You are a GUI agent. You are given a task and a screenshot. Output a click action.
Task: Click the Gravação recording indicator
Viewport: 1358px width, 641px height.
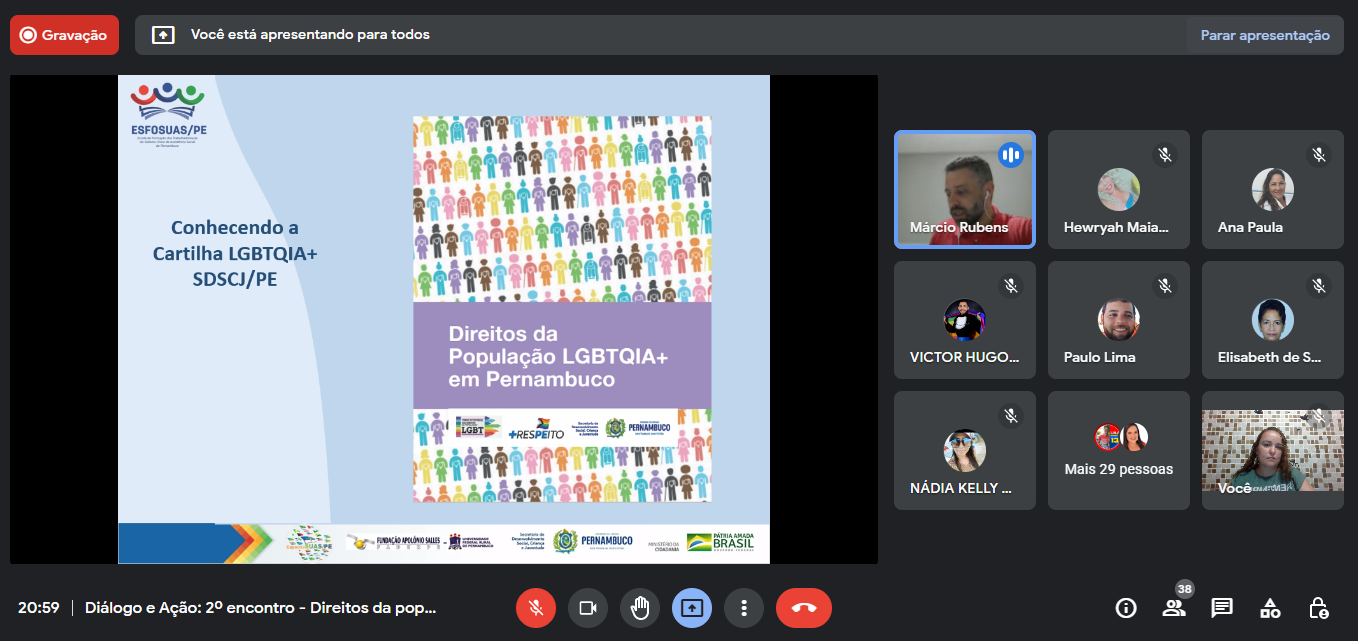click(64, 35)
